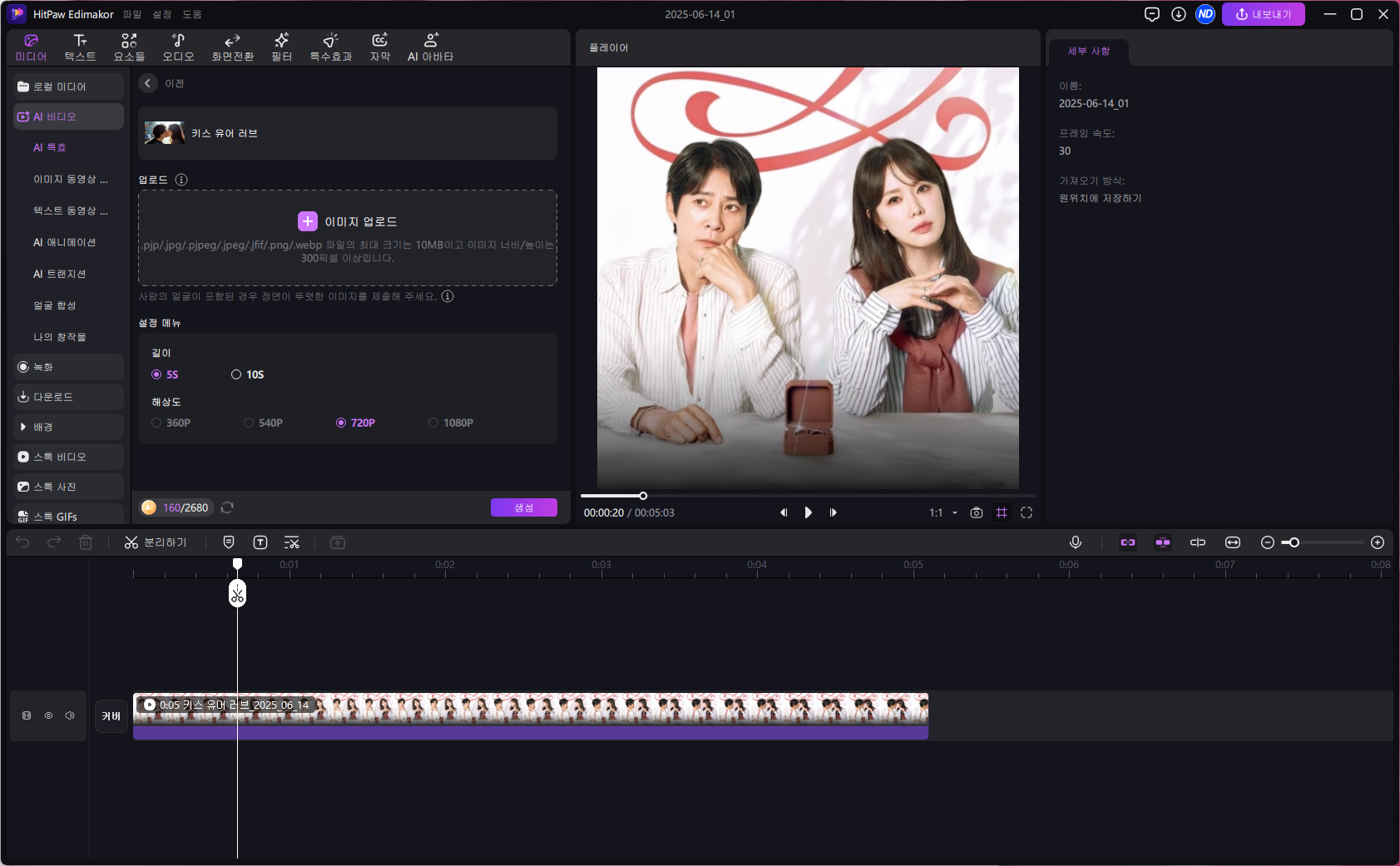This screenshot has width=1400, height=866.
Task: Toggle the crop grid icon in player
Action: point(1002,512)
